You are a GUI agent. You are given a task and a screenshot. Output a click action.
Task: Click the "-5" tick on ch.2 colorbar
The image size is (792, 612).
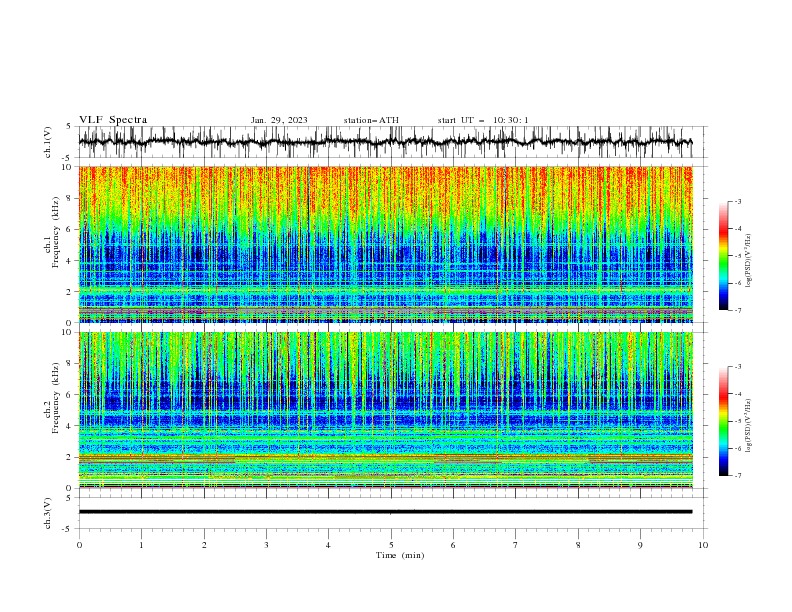737,421
